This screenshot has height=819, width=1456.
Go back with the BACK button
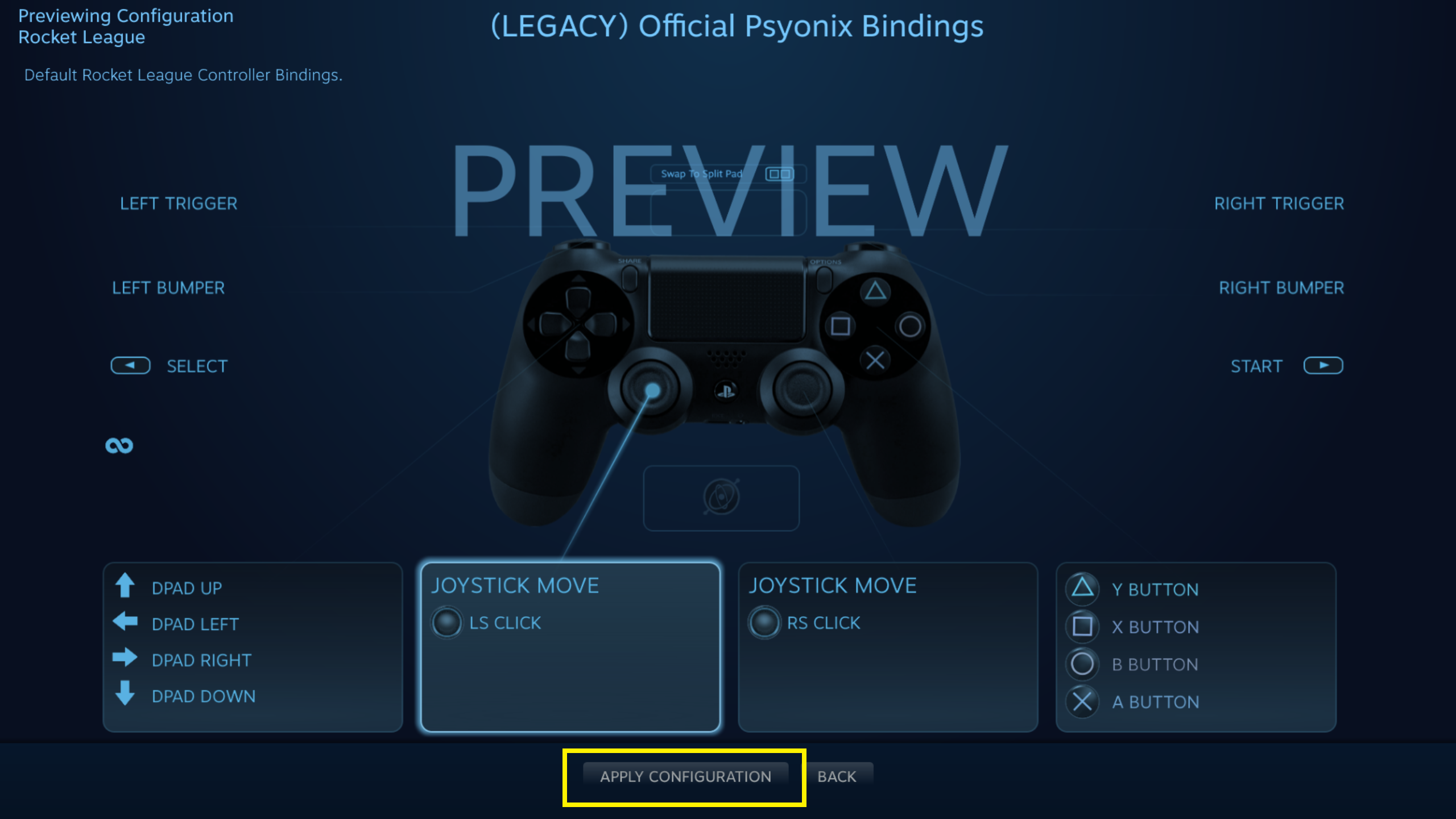(x=837, y=776)
